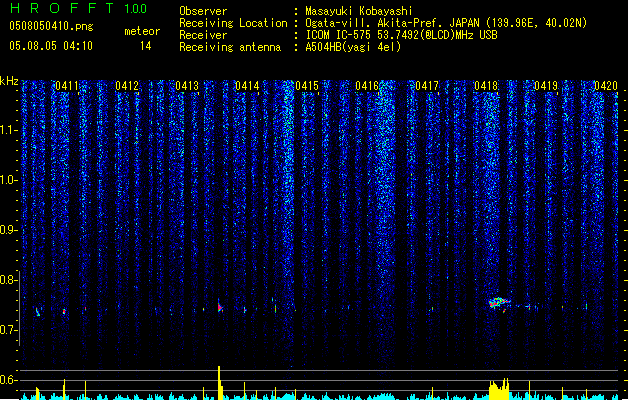Click the 0420 time marker
The width and height of the screenshot is (629, 400).
tap(606, 86)
